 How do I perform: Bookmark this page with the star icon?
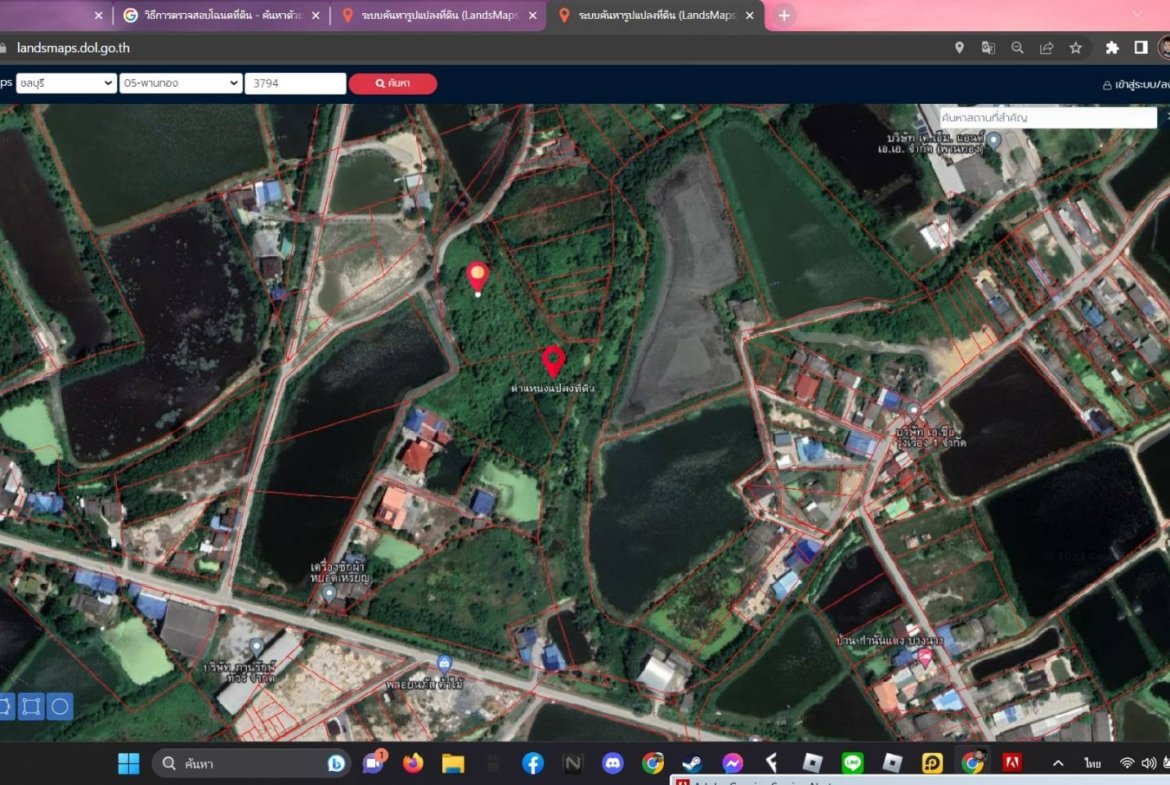tap(1075, 48)
